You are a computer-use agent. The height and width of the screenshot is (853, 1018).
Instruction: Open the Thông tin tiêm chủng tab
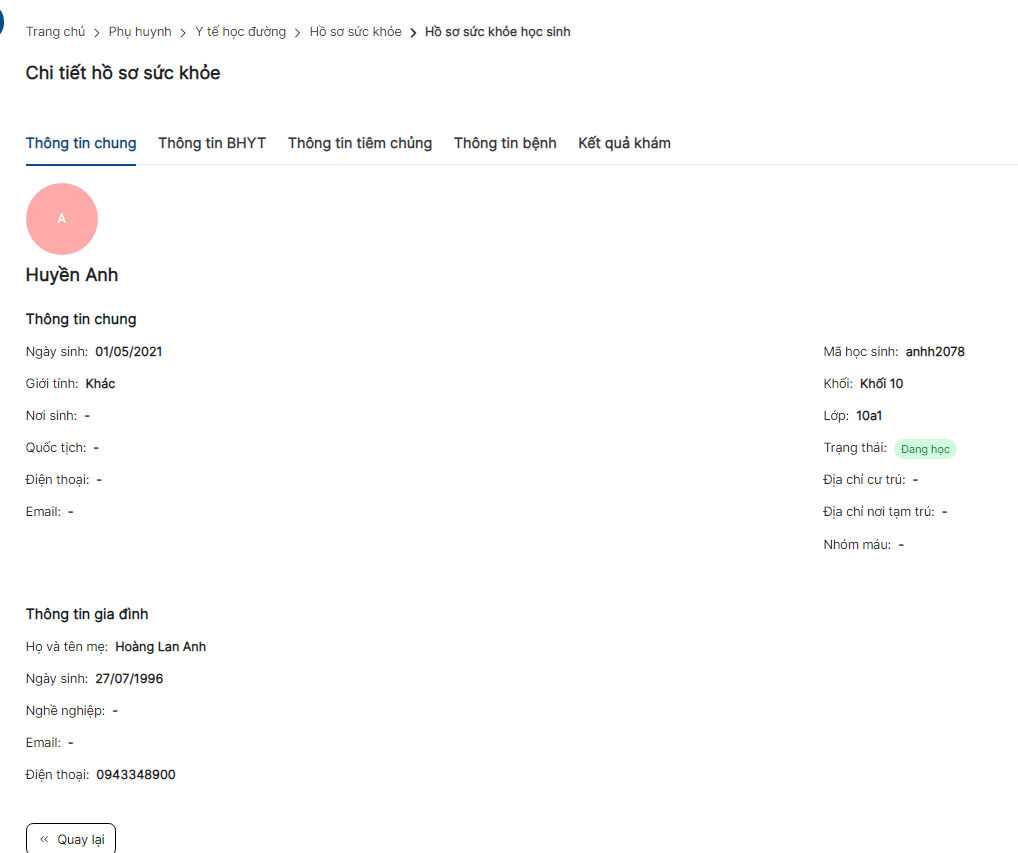tap(360, 143)
